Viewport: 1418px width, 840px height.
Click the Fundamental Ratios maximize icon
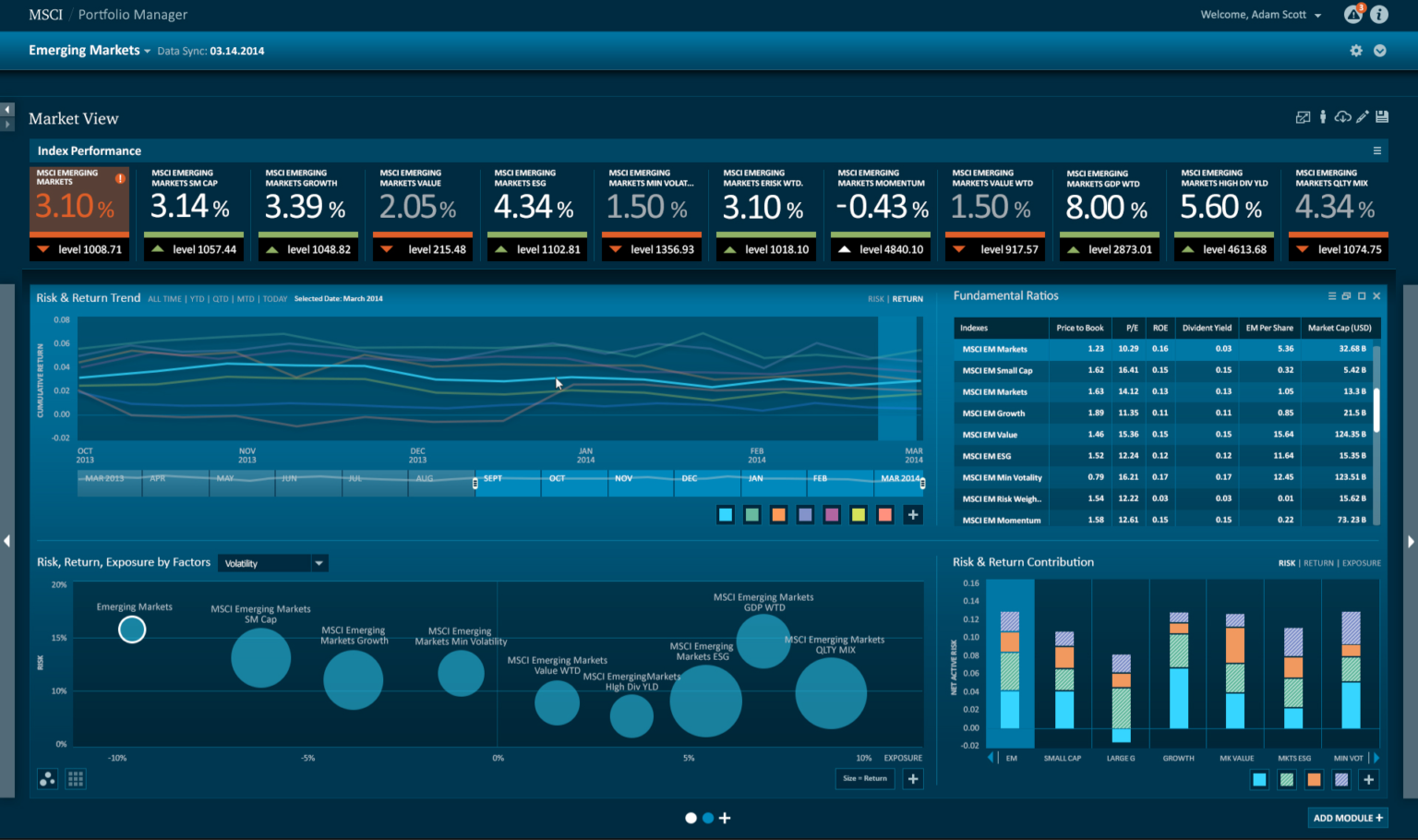(x=1362, y=296)
